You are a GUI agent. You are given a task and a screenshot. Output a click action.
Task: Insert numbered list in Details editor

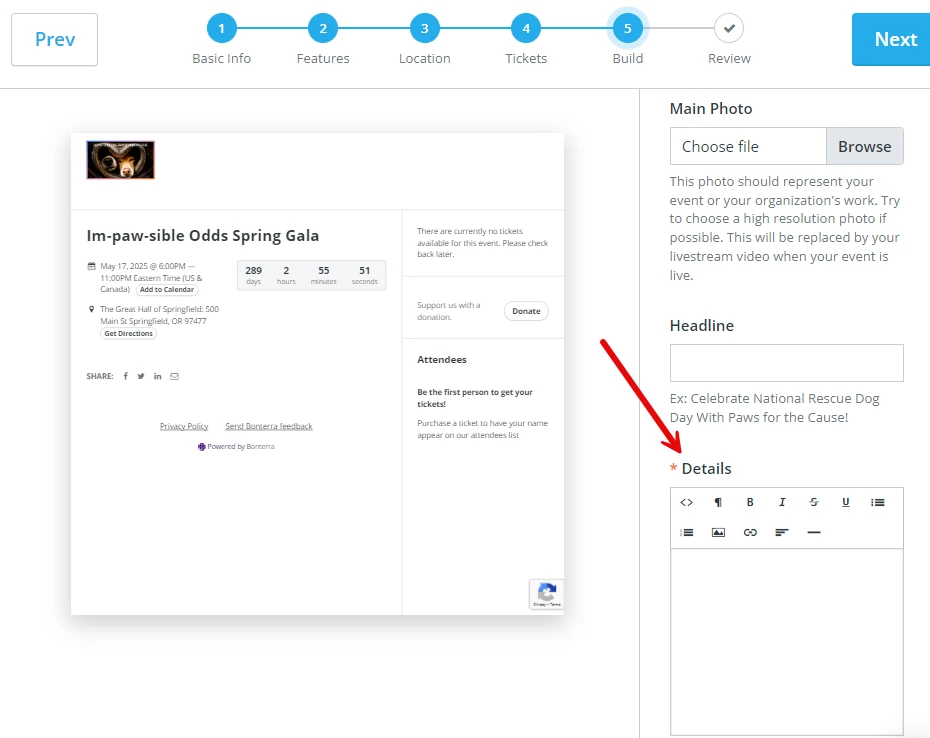click(x=686, y=533)
